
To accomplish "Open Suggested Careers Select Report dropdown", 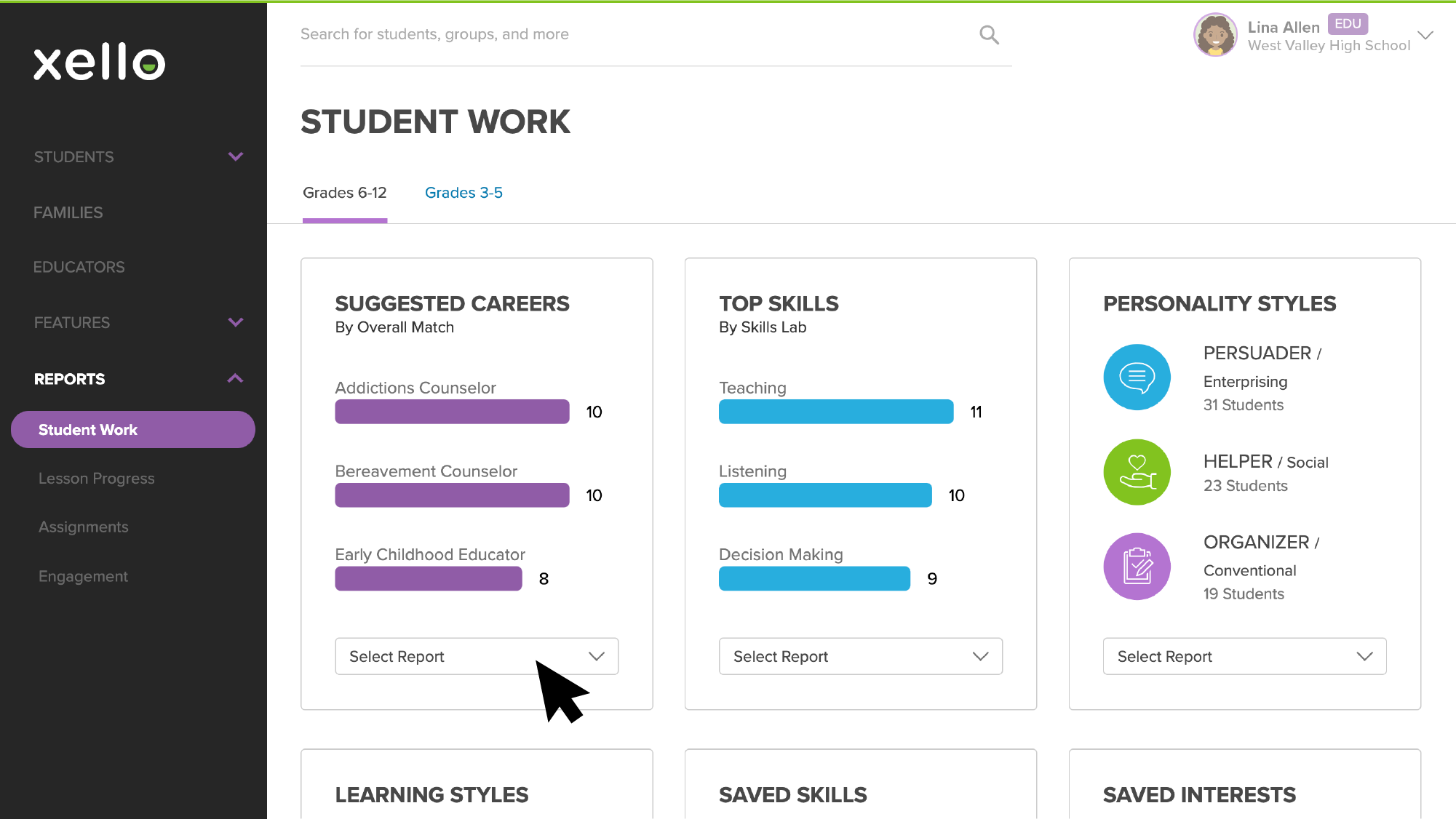I will pos(477,656).
